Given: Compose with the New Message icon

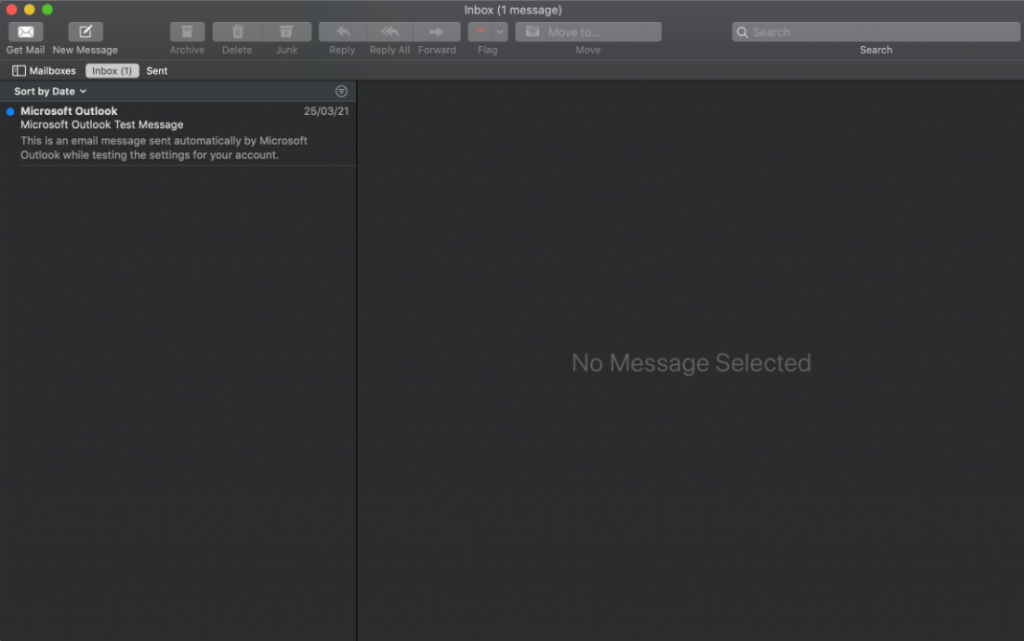Looking at the screenshot, I should (85, 32).
